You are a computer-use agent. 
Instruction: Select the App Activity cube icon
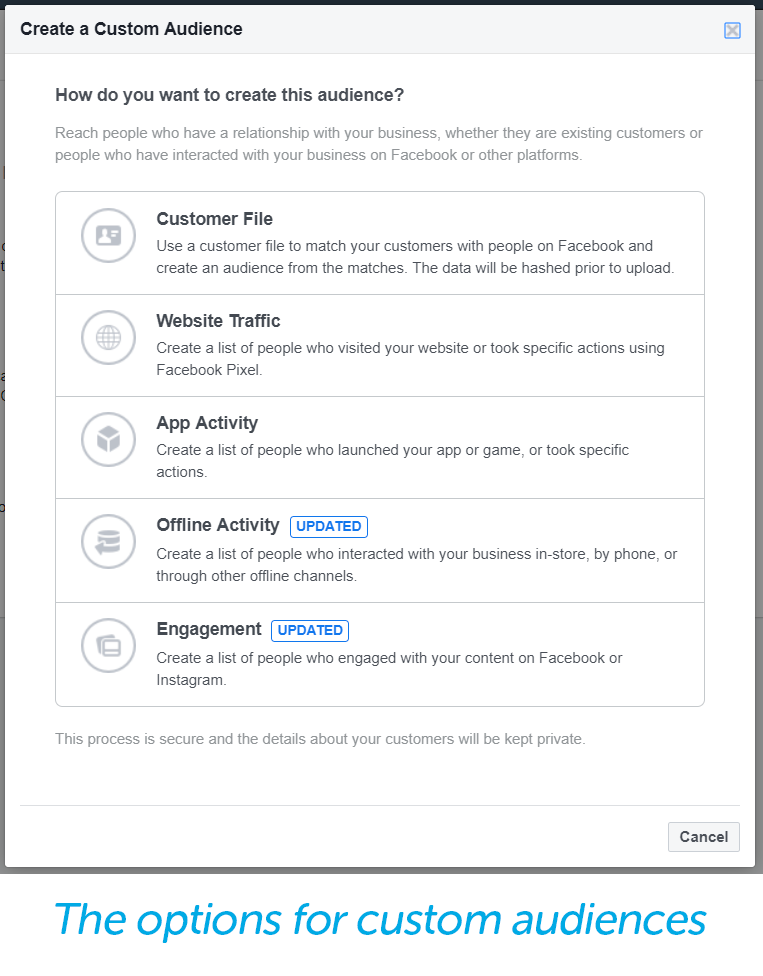[x=108, y=440]
